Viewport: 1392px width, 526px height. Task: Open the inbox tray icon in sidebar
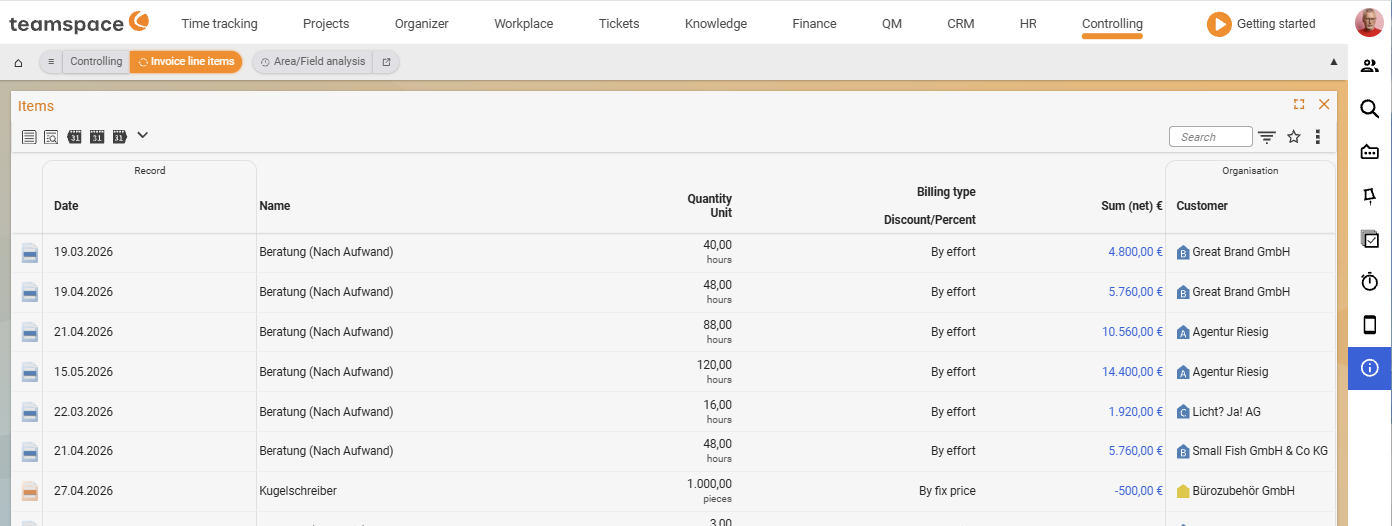click(1370, 152)
